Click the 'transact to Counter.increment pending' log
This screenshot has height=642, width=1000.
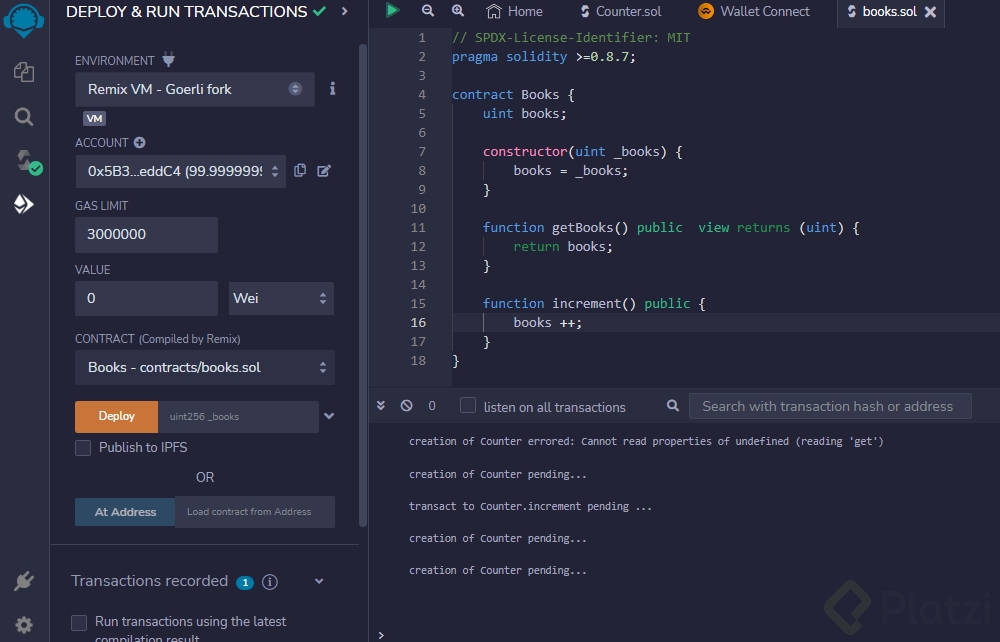[530, 506]
